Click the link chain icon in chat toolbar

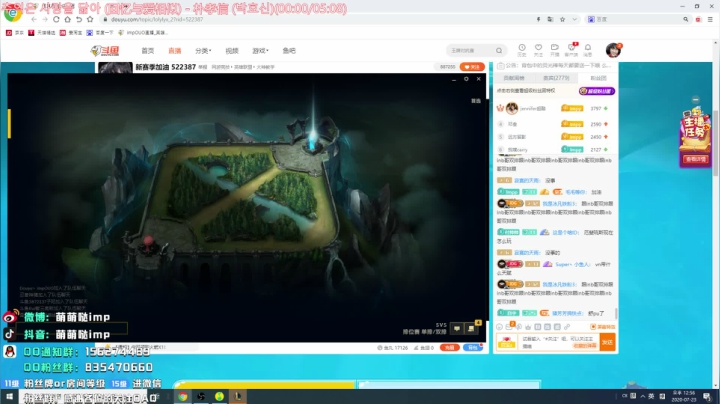pos(567,327)
